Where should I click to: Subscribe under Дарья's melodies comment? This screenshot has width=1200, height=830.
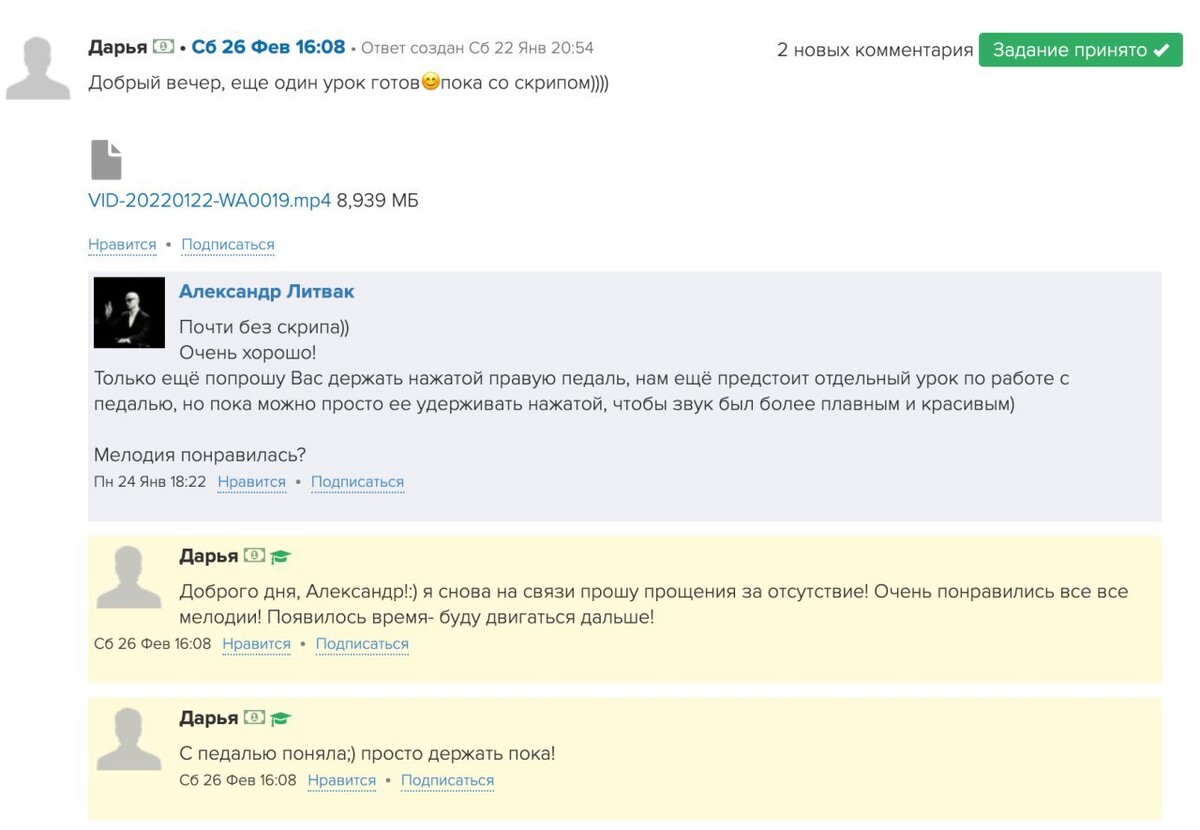(362, 644)
